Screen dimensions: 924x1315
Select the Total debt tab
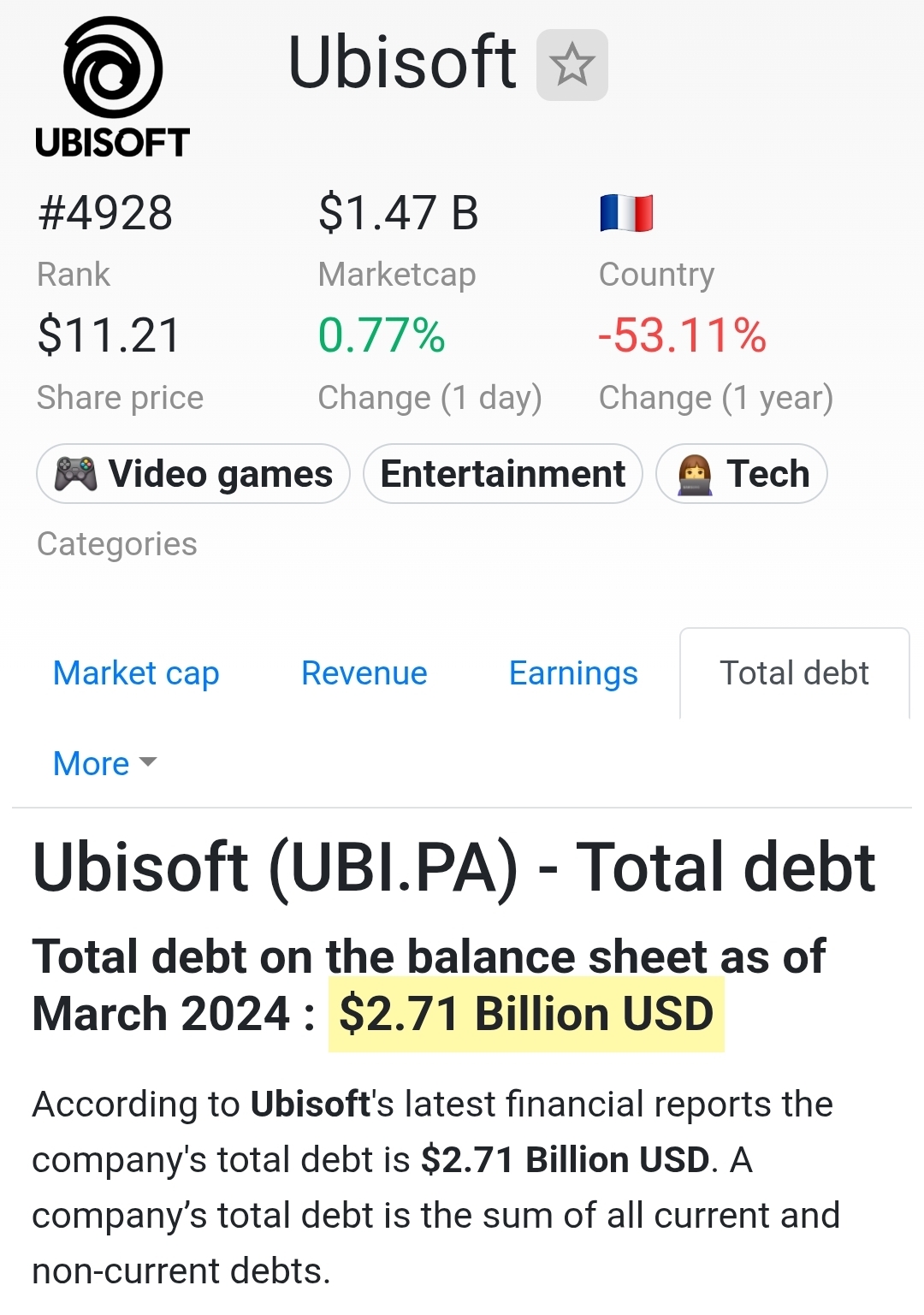[794, 673]
